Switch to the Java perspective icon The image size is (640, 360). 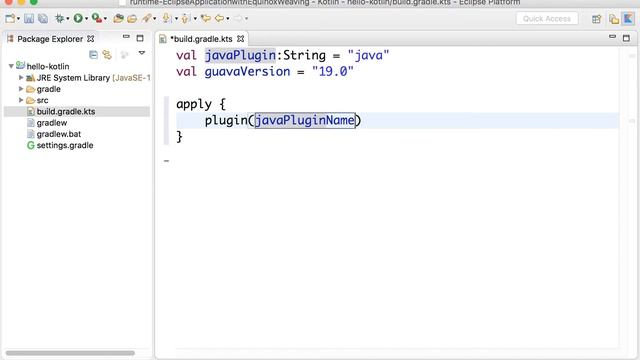coord(613,19)
